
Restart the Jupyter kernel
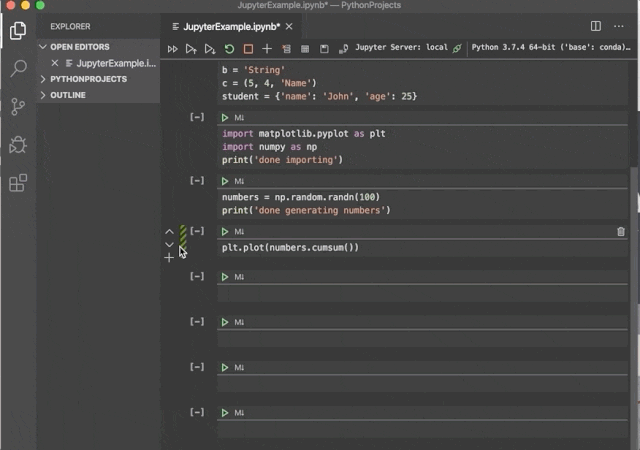(x=229, y=48)
